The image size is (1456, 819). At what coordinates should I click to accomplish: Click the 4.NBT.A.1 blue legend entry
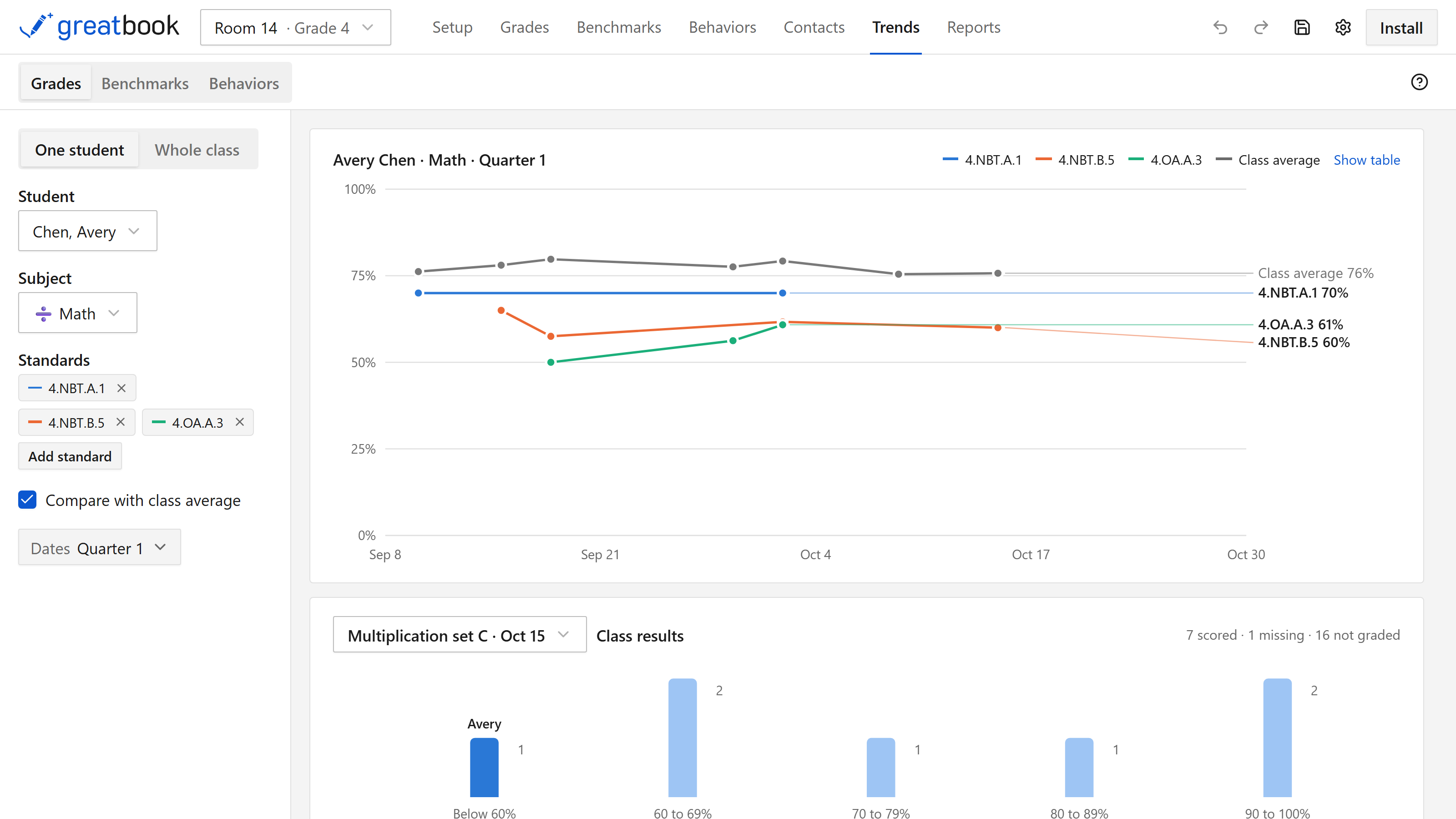coord(982,160)
